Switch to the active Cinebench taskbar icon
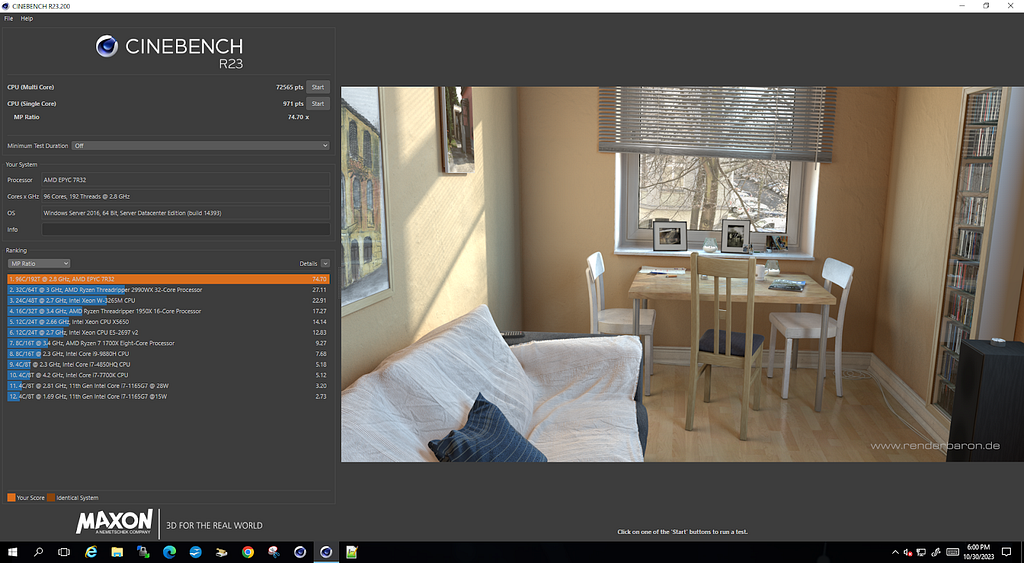The width and height of the screenshot is (1024, 563). [326, 553]
